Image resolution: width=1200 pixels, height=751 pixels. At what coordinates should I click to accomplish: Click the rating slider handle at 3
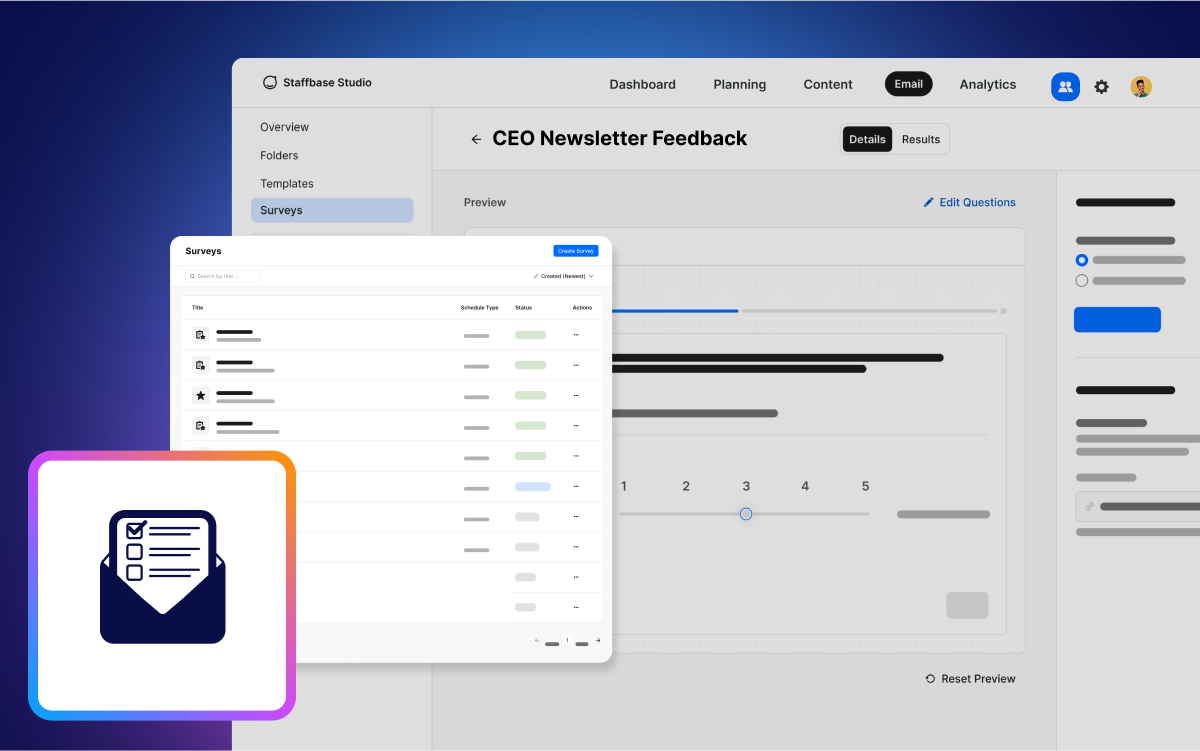click(x=746, y=514)
